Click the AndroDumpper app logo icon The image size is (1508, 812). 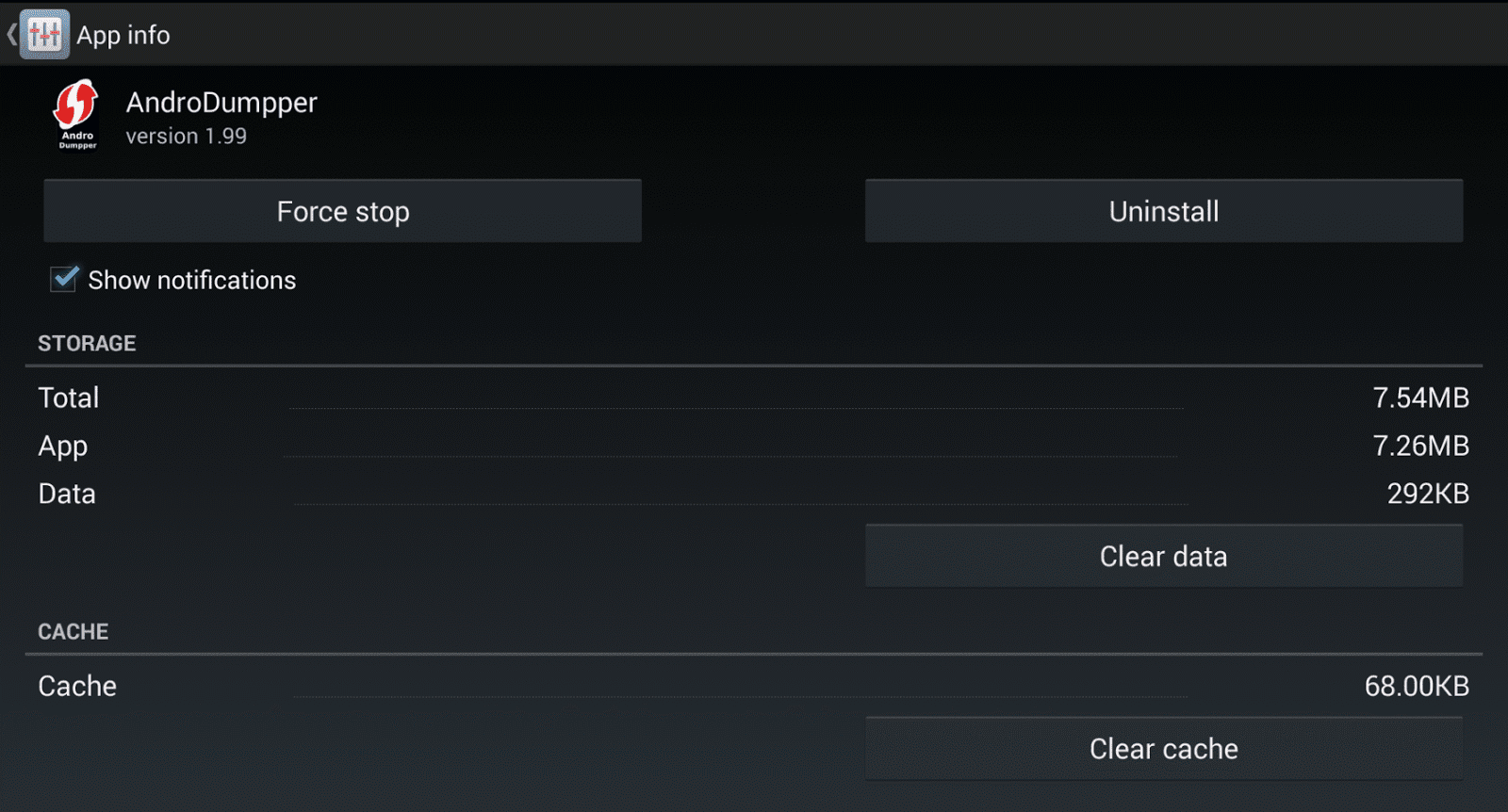[76, 115]
